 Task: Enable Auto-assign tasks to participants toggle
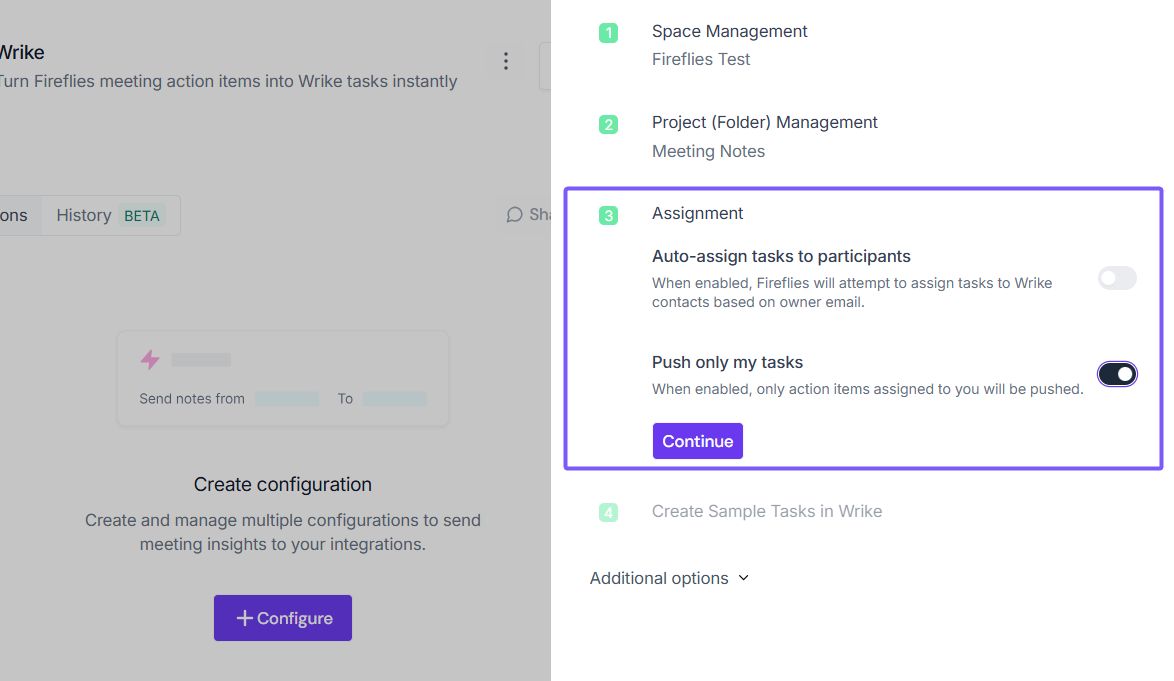click(x=1117, y=278)
